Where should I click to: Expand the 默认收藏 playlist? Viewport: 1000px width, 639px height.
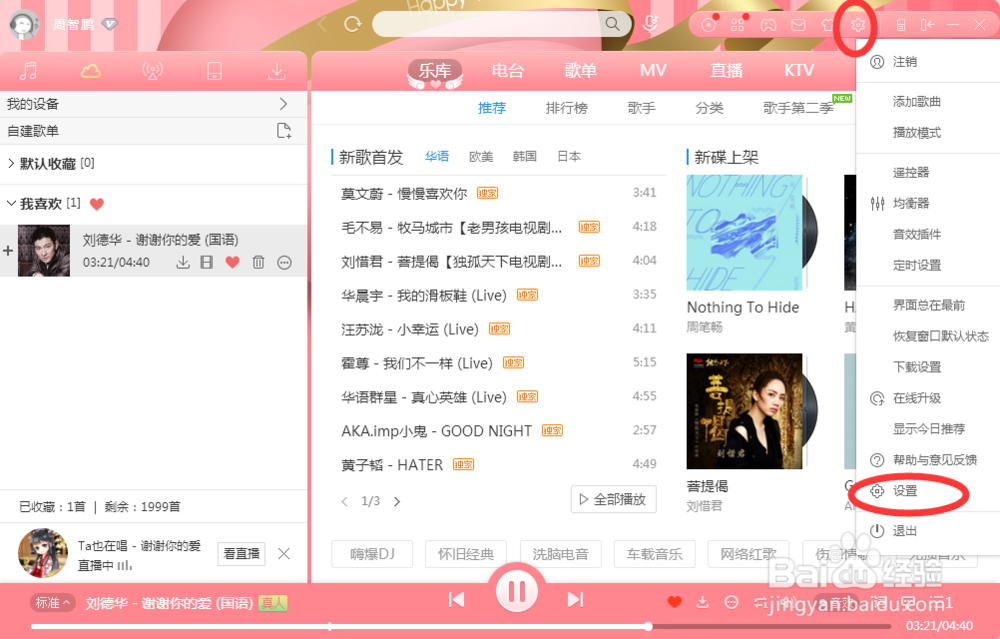coord(11,163)
